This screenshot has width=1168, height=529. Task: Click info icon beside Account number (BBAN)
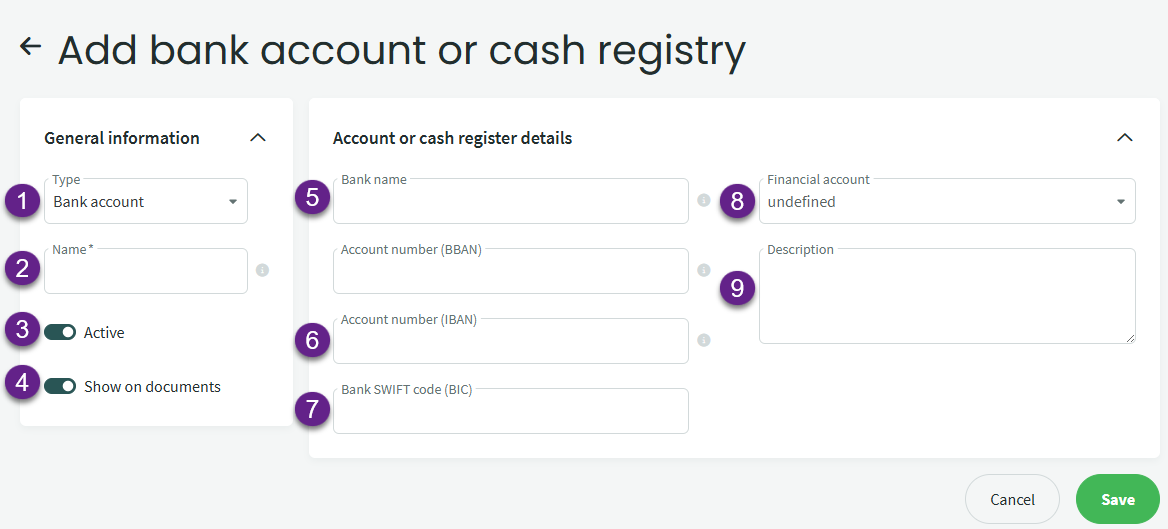703,270
